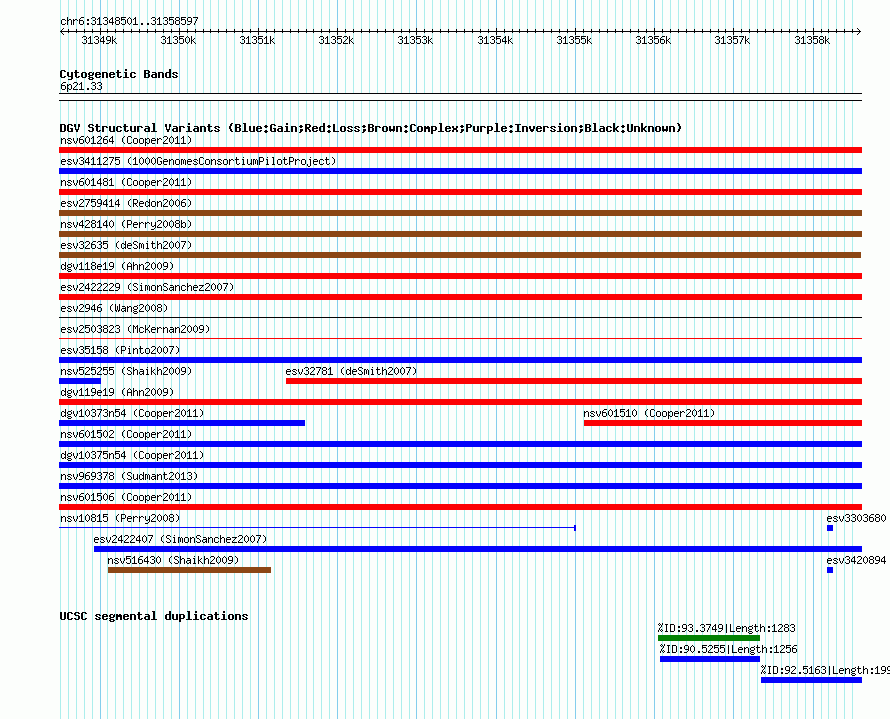Open nsv601510 (Cooper2011) label
The image size is (890, 719).
click(649, 413)
